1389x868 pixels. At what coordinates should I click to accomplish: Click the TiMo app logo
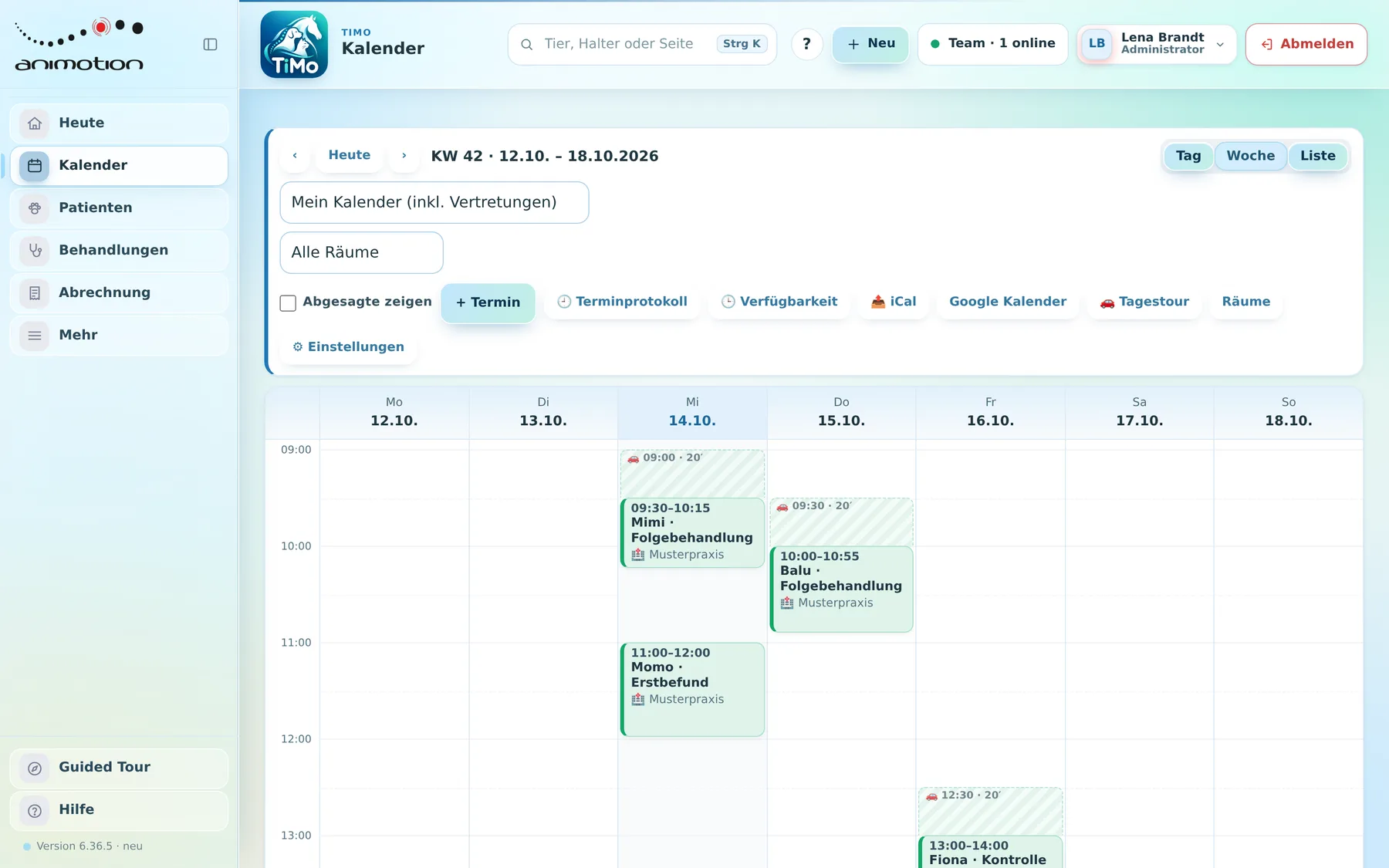294,44
